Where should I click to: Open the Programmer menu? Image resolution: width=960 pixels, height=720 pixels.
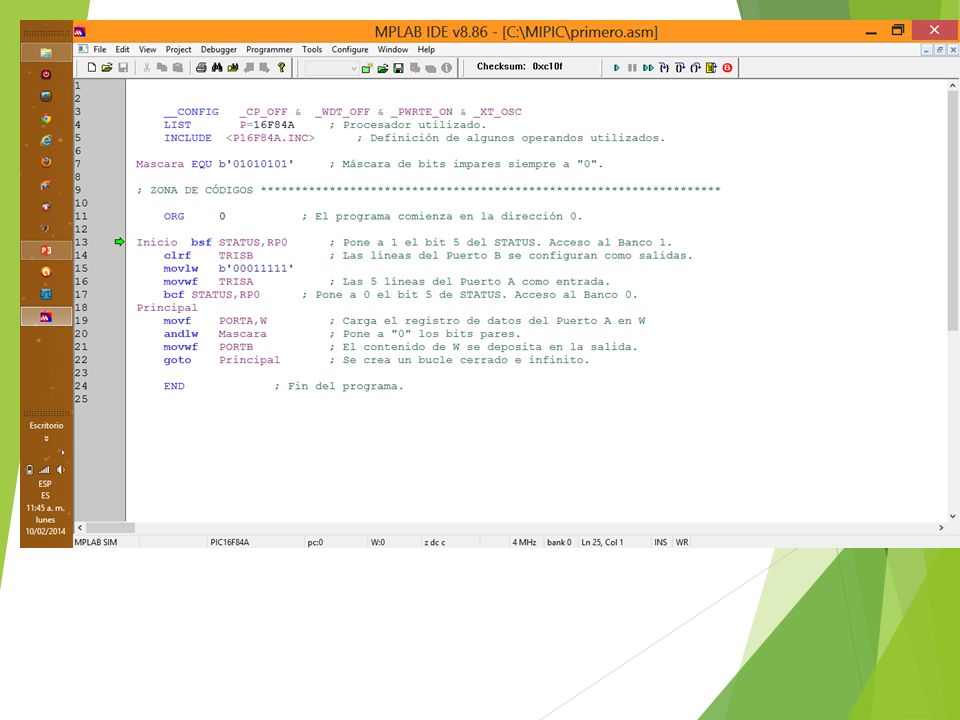tap(269, 50)
